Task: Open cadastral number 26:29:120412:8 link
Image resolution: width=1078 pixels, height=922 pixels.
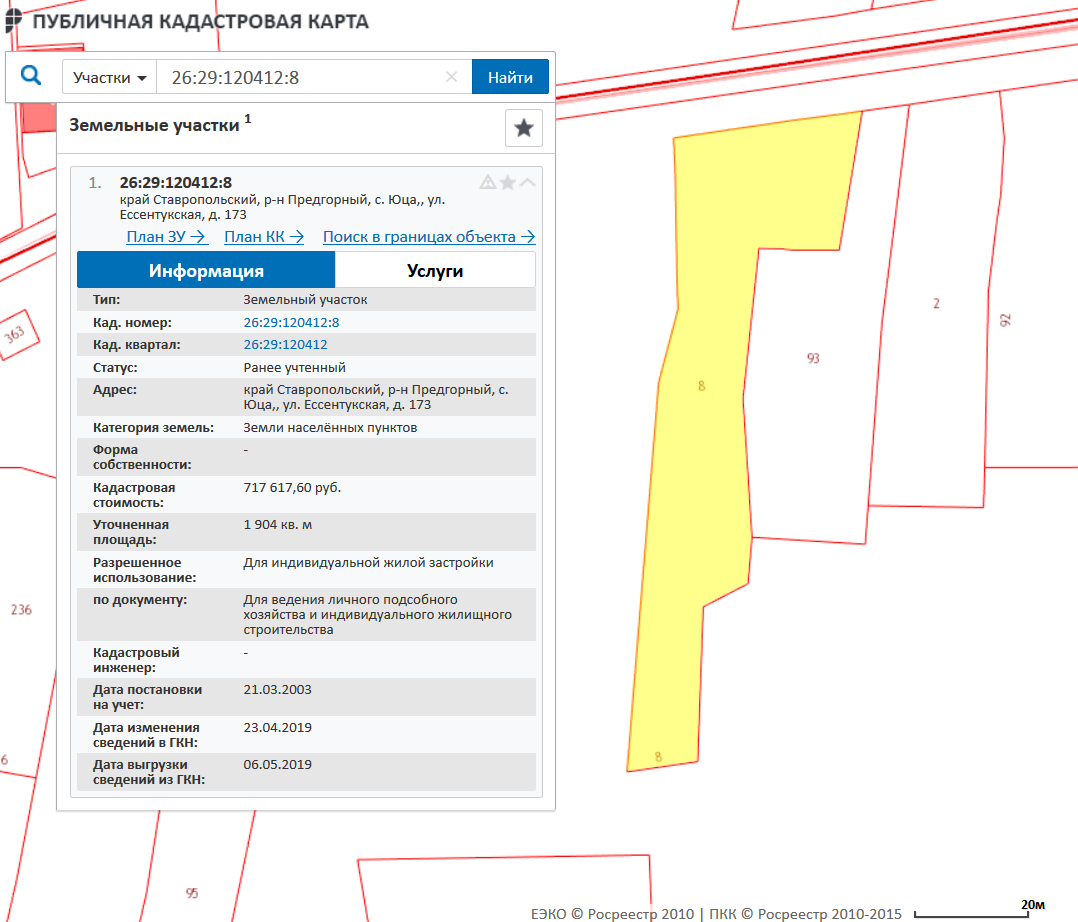Action: 291,323
